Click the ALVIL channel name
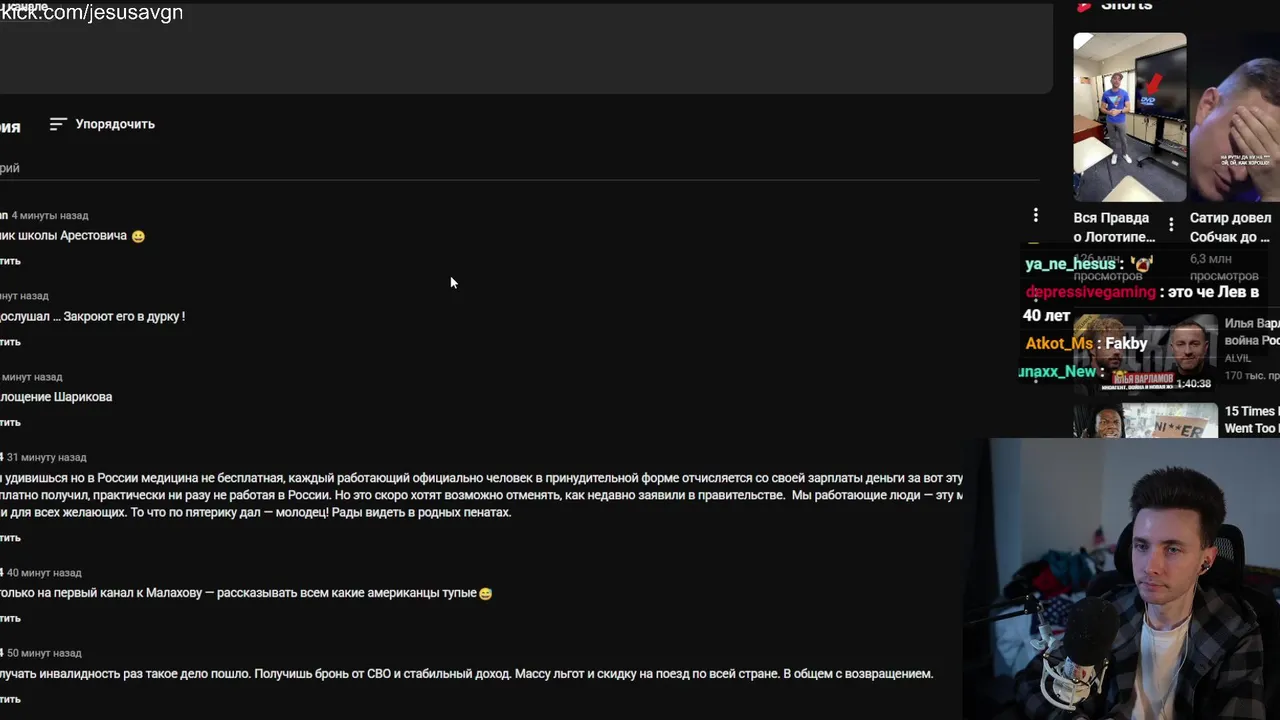This screenshot has width=1280, height=720. click(1238, 358)
